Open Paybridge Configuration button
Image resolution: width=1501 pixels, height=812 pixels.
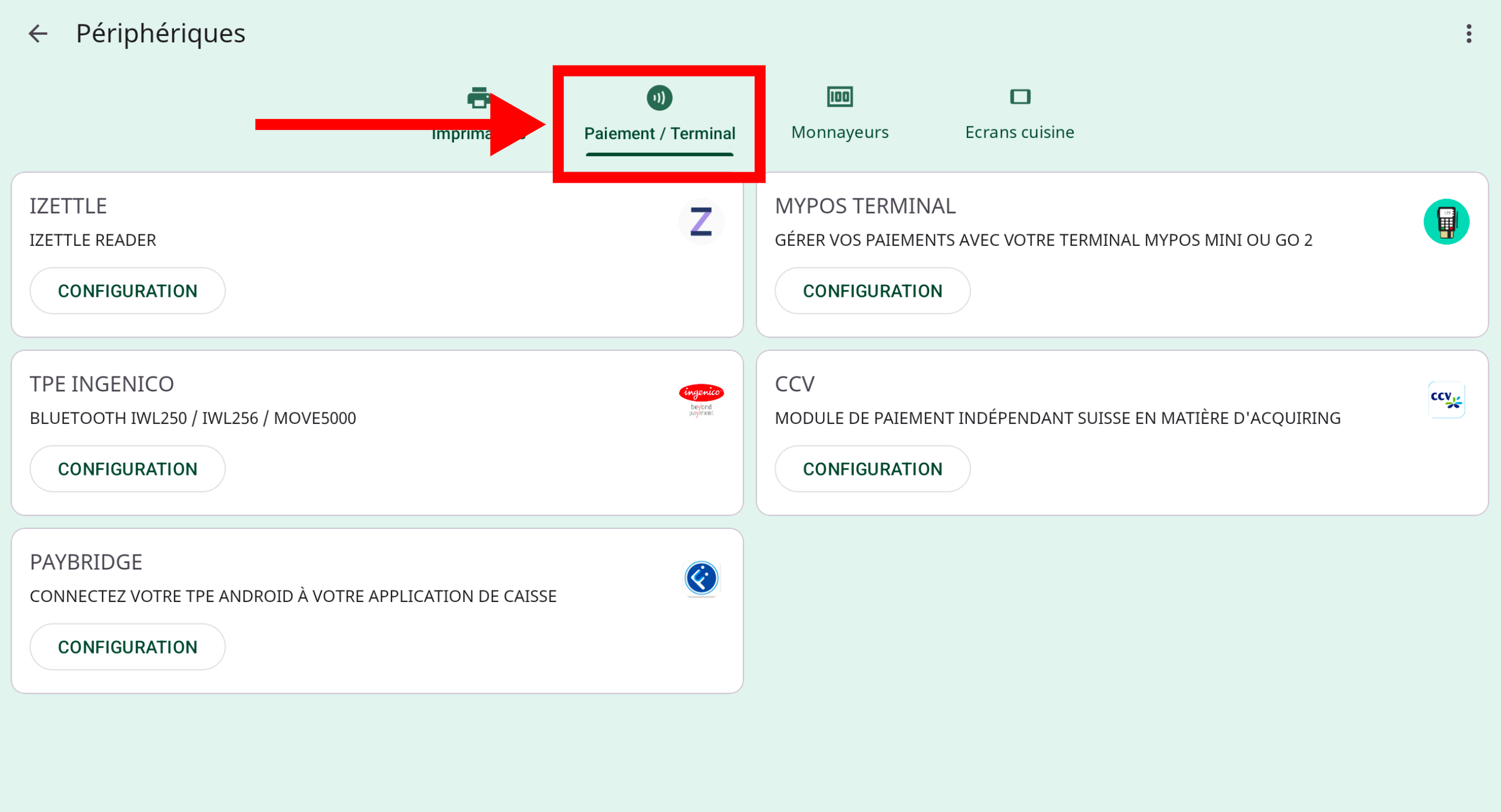pyautogui.click(x=128, y=647)
